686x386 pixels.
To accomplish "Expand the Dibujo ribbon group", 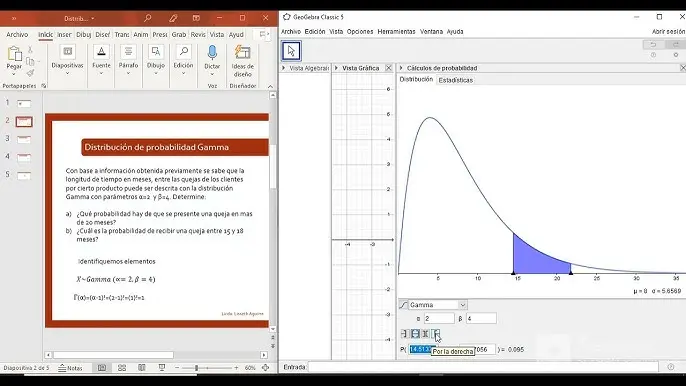I will pyautogui.click(x=156, y=74).
